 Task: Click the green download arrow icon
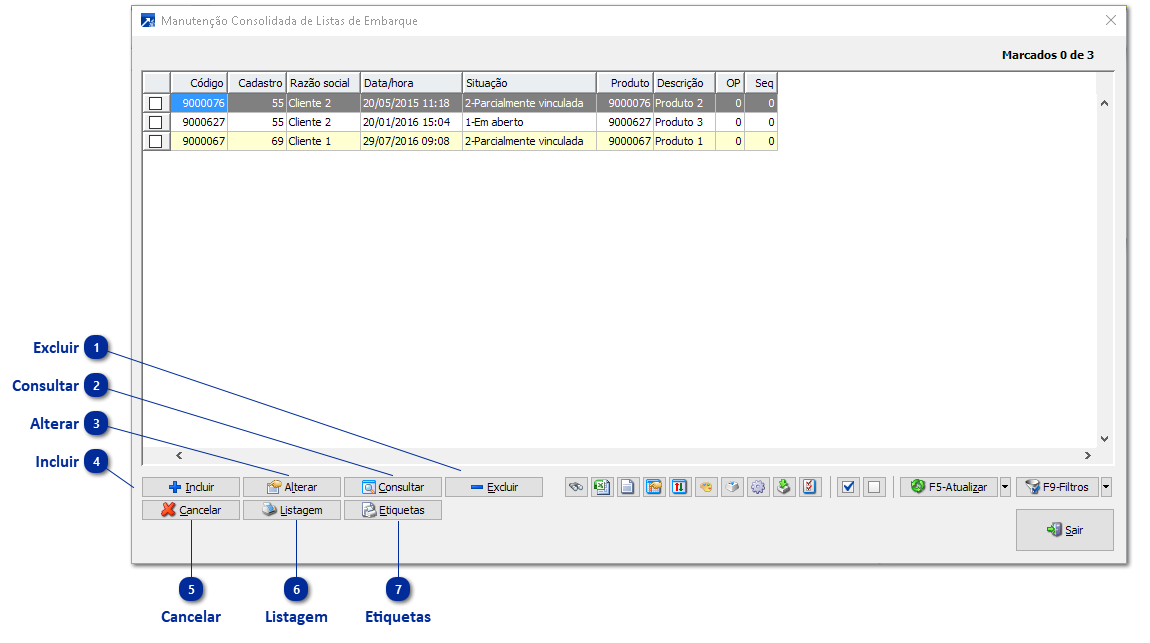783,487
